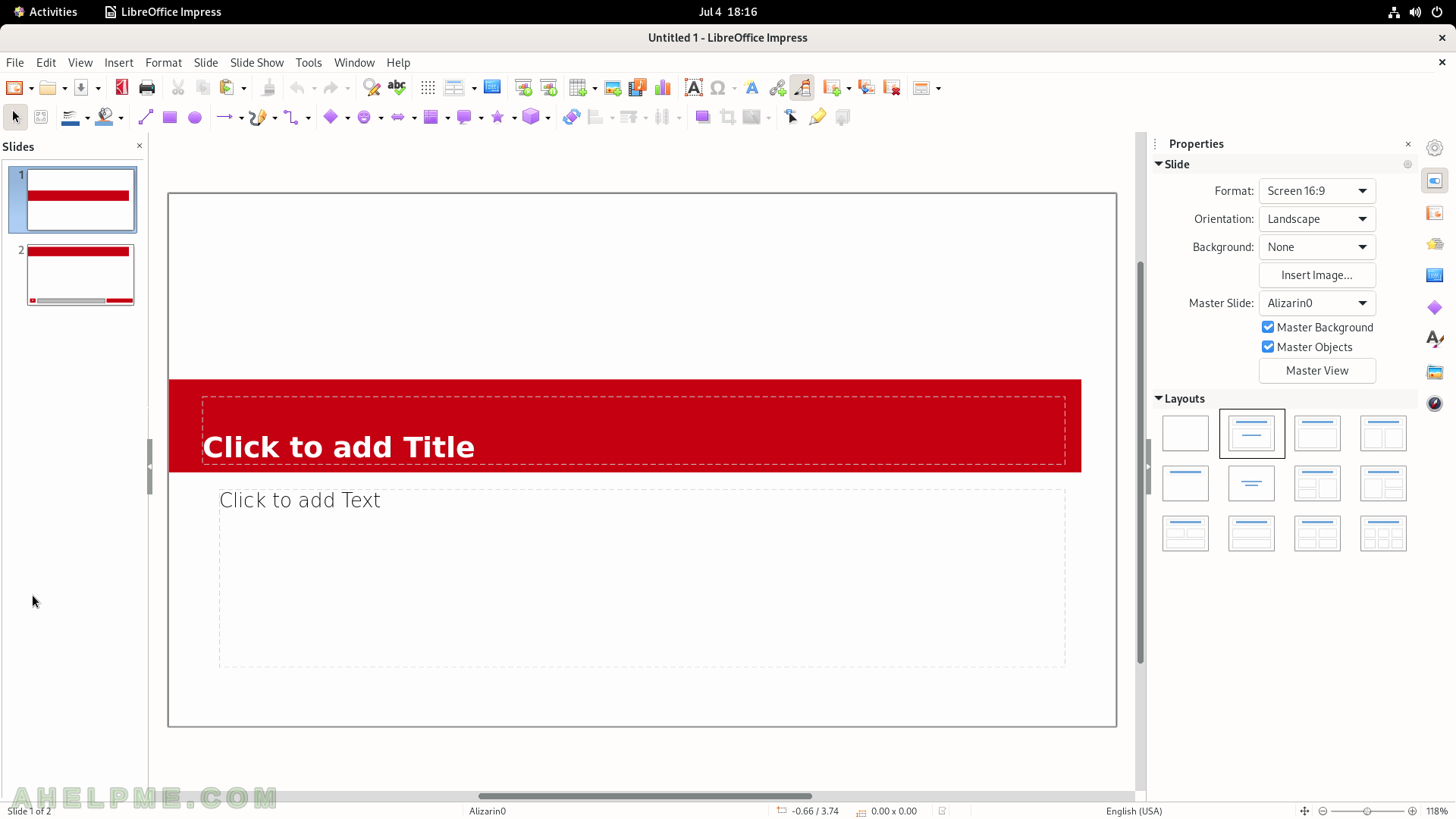Click the Rotate tool icon
The image size is (1456, 819).
tap(572, 118)
